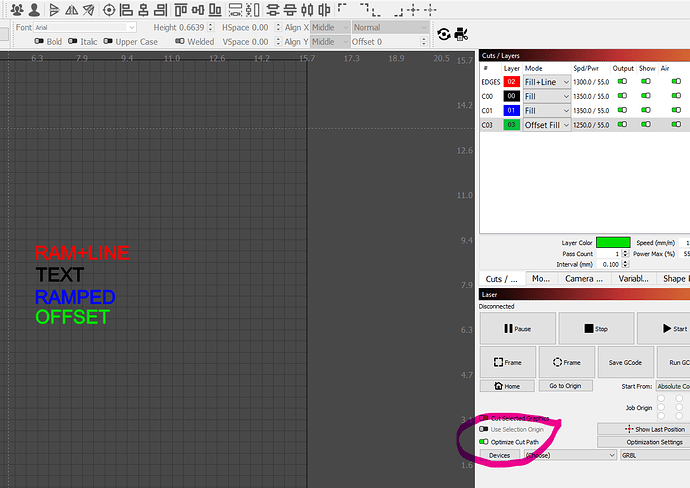Open the Align Y dropdown
Image resolution: width=690 pixels, height=488 pixels.
[330, 41]
